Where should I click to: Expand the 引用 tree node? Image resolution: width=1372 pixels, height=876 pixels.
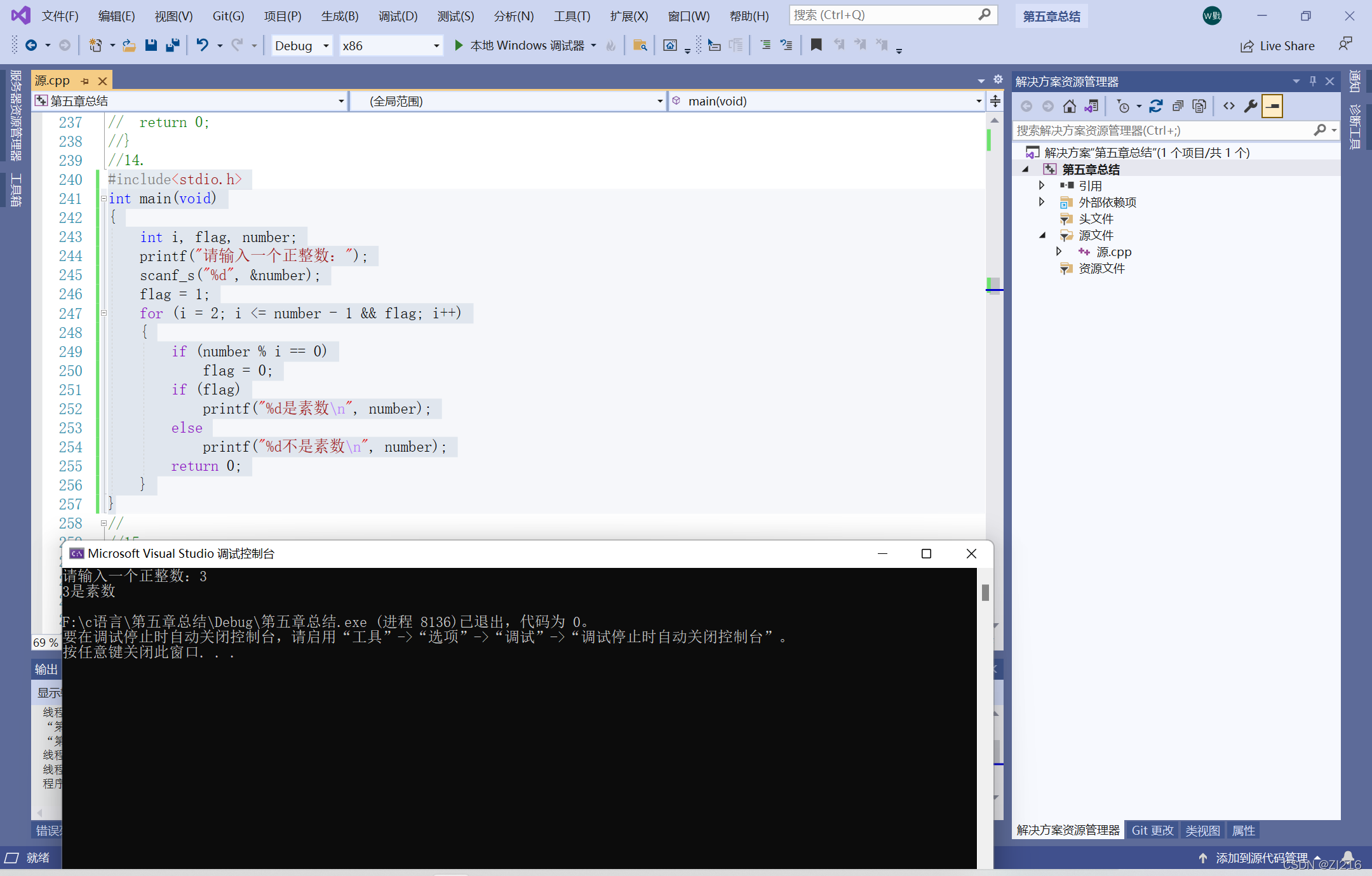[x=1042, y=185]
